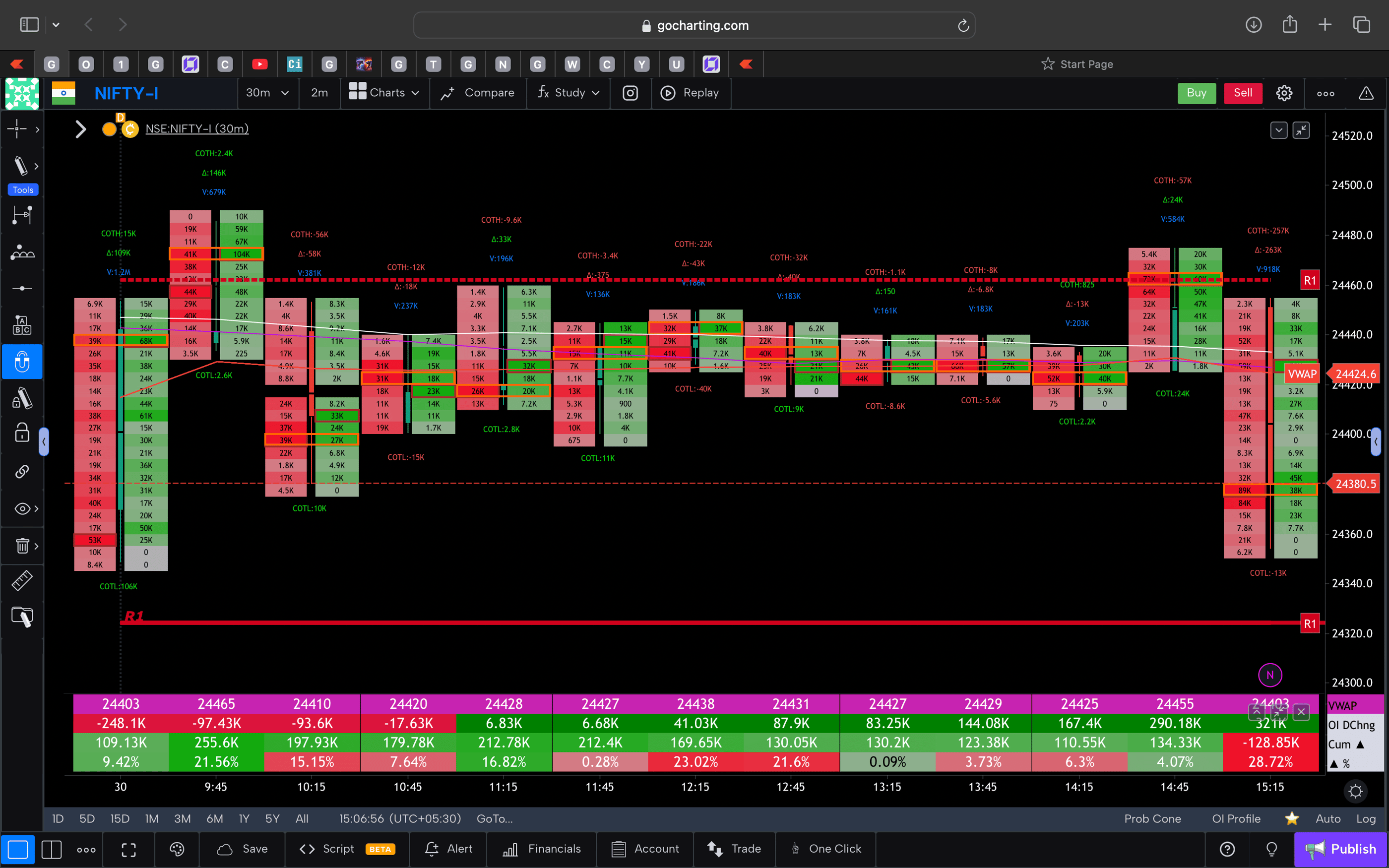1389x868 pixels.
Task: Open the 30m timeframe dropdown
Action: [x=267, y=93]
